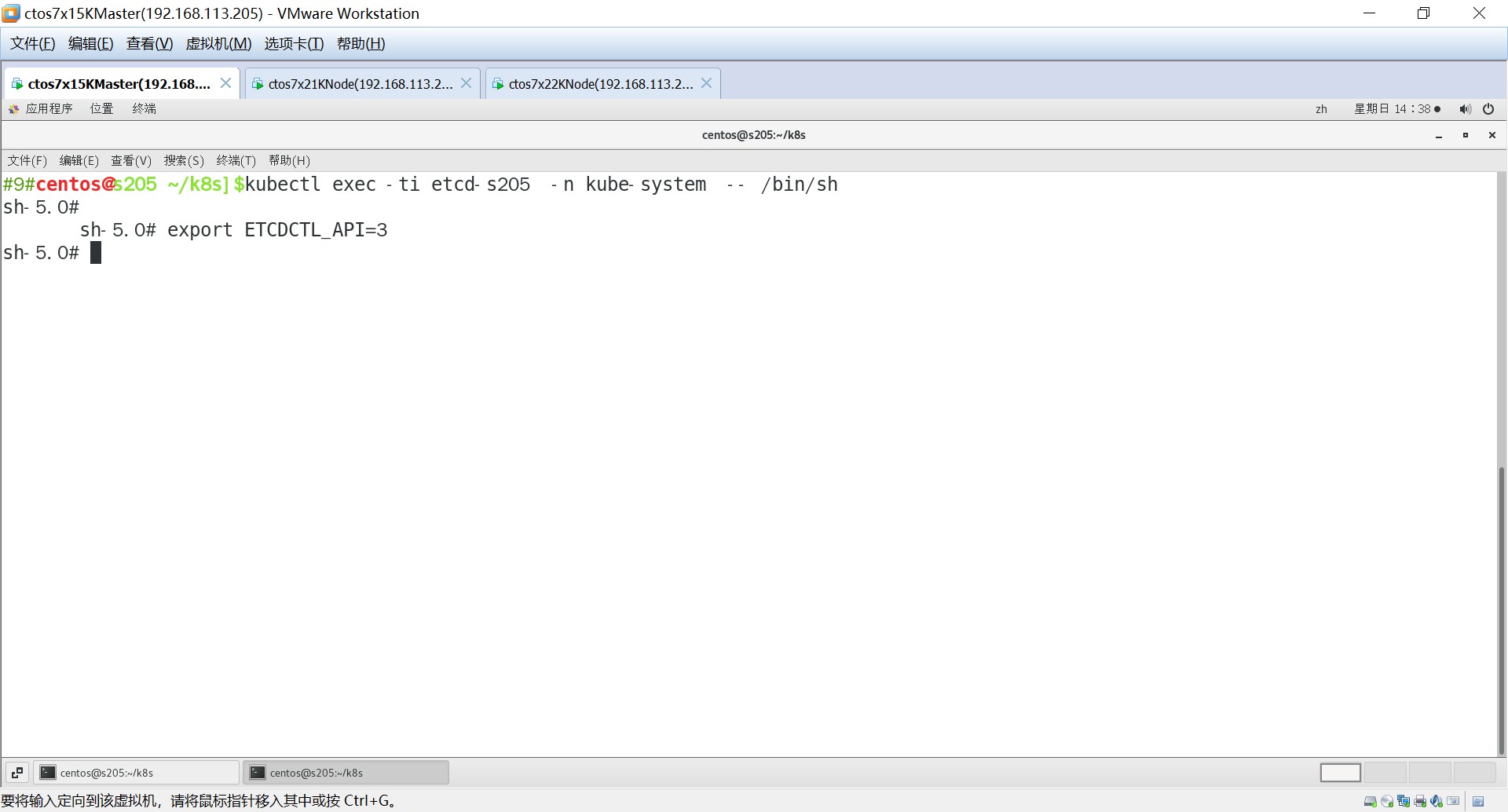
Task: Open terminal 查看(V) menu
Action: coord(131,161)
